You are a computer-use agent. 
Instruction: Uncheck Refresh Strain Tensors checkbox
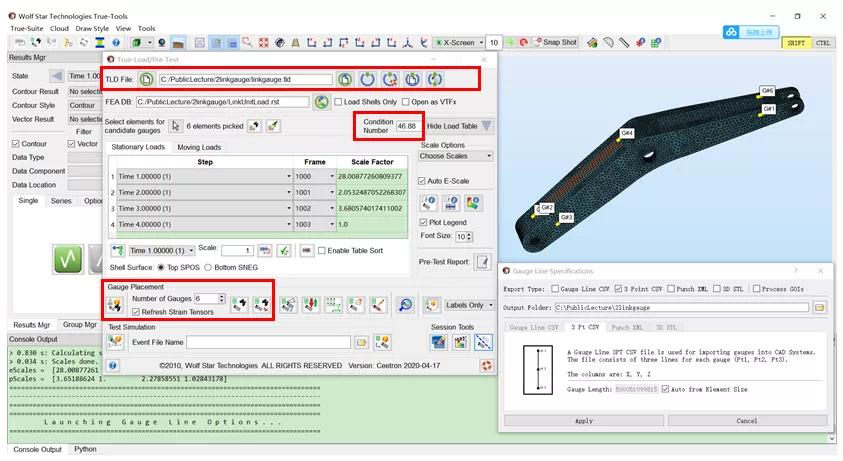pos(136,312)
